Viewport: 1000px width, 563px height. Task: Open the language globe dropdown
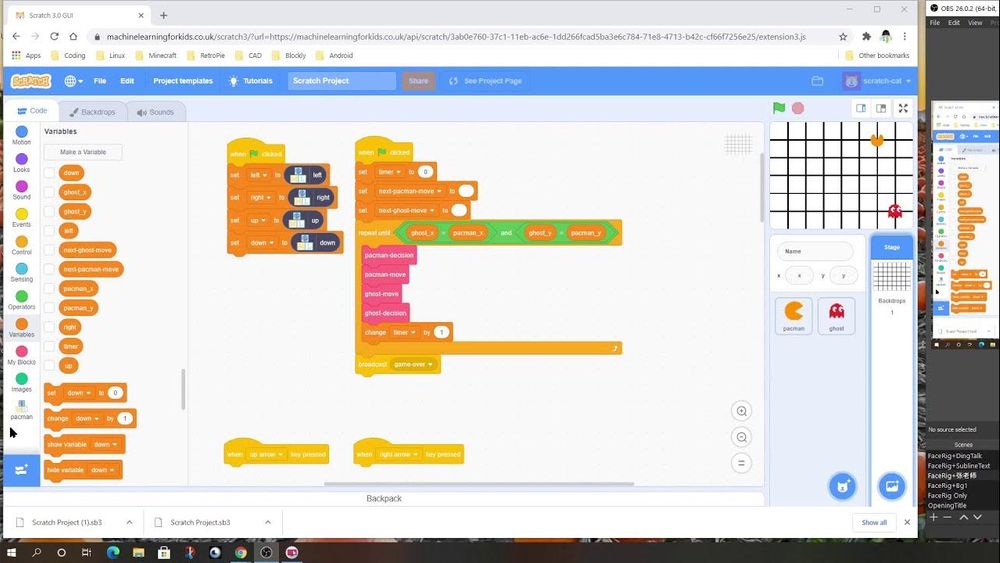tap(73, 81)
